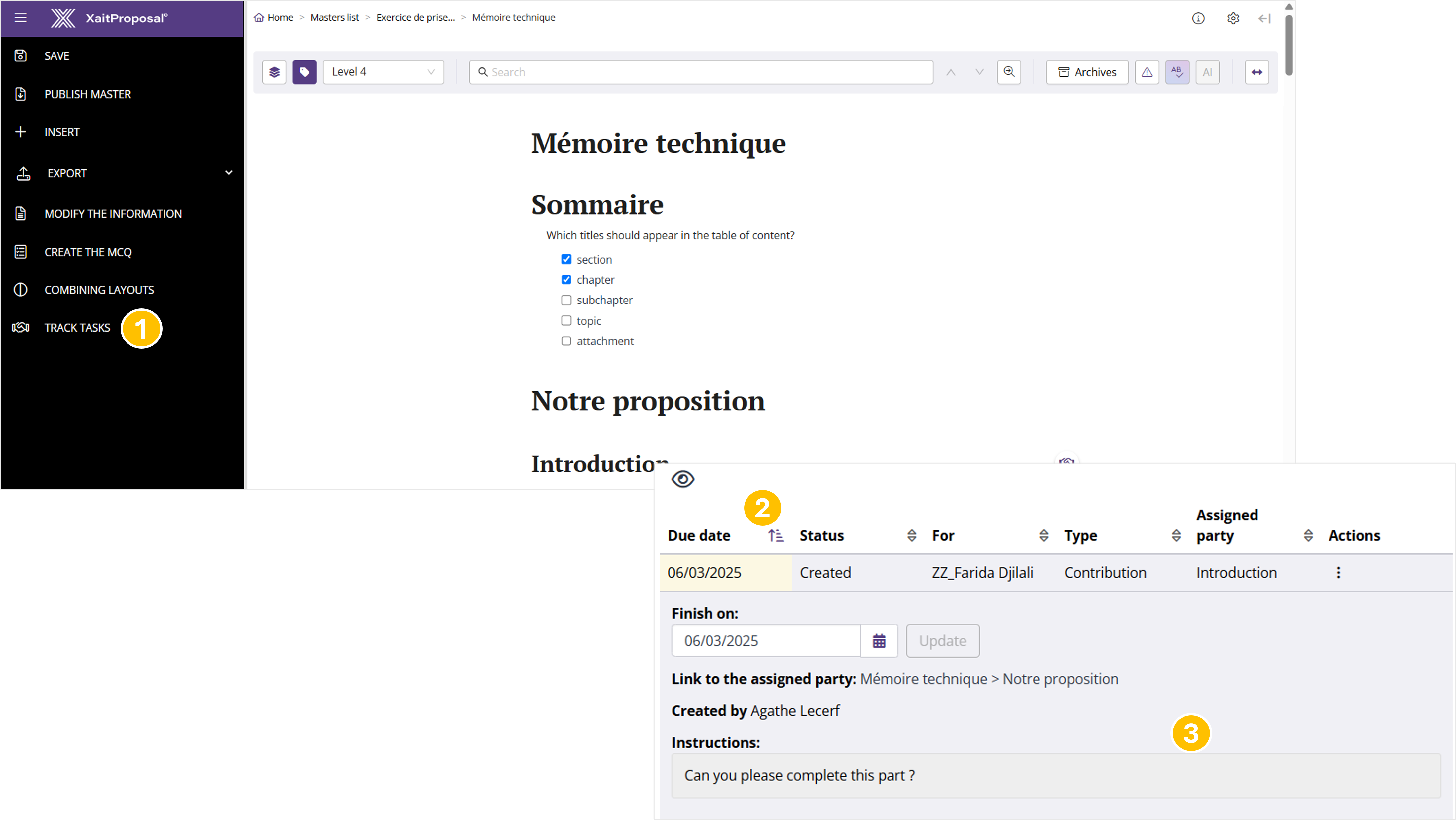
Task: Click the warning triangle icon
Action: click(1147, 72)
